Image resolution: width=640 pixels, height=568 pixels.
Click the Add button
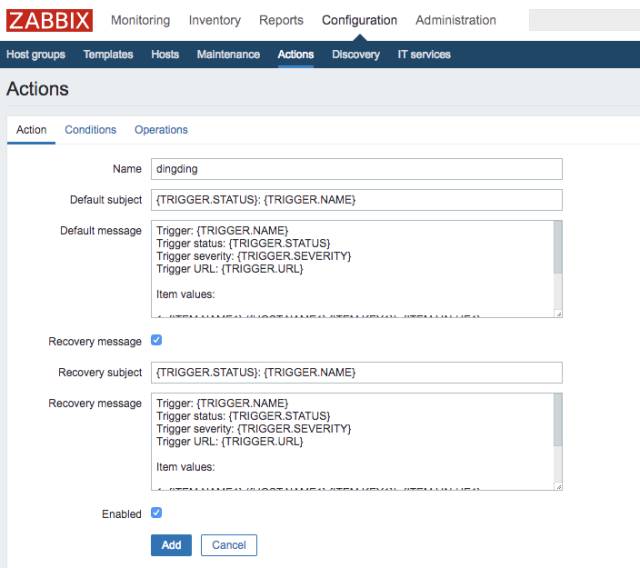(171, 545)
